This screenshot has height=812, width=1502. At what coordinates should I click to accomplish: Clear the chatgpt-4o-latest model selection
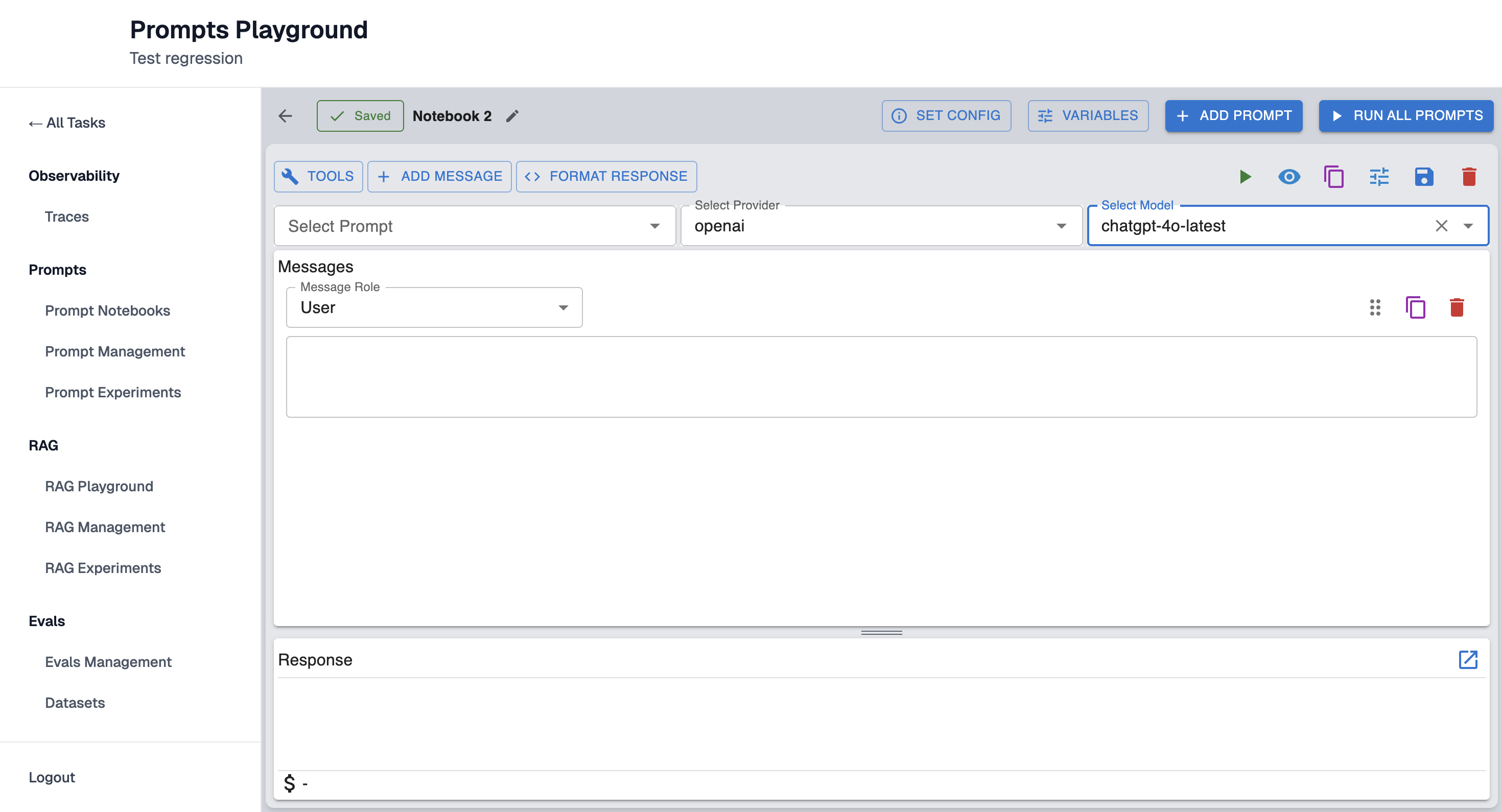[1441, 226]
